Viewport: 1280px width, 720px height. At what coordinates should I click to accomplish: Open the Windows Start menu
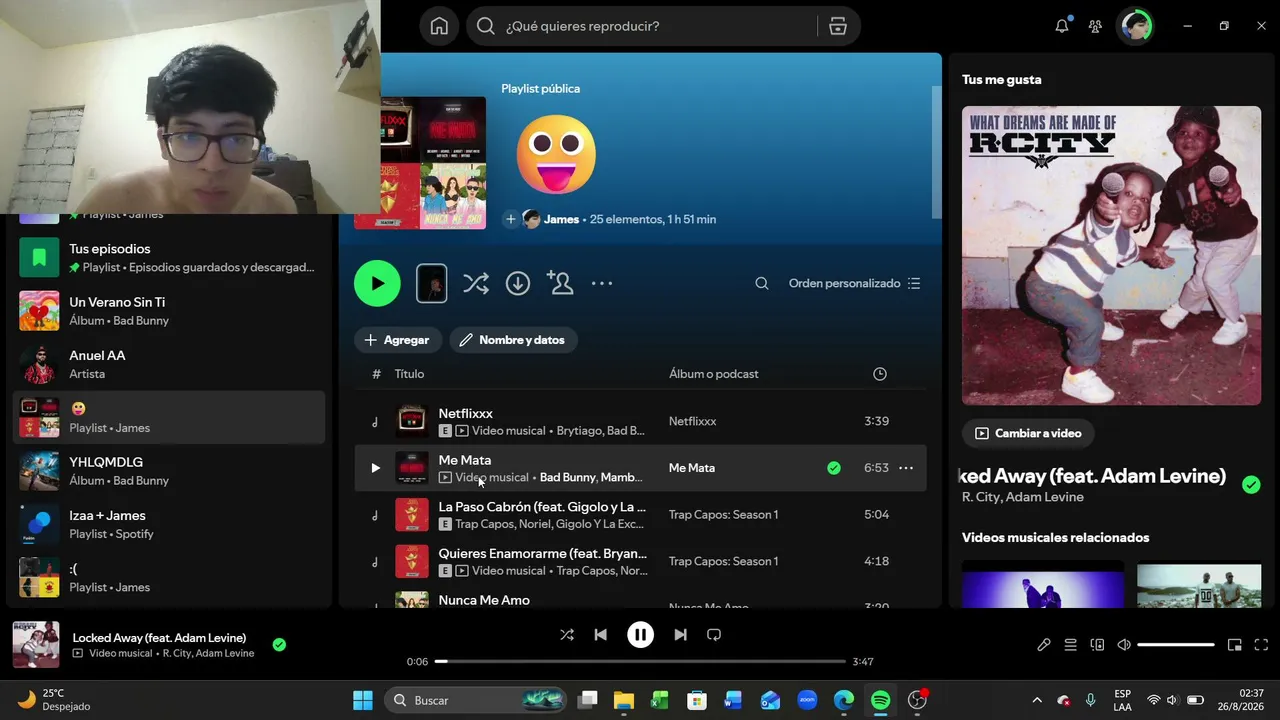(x=363, y=700)
